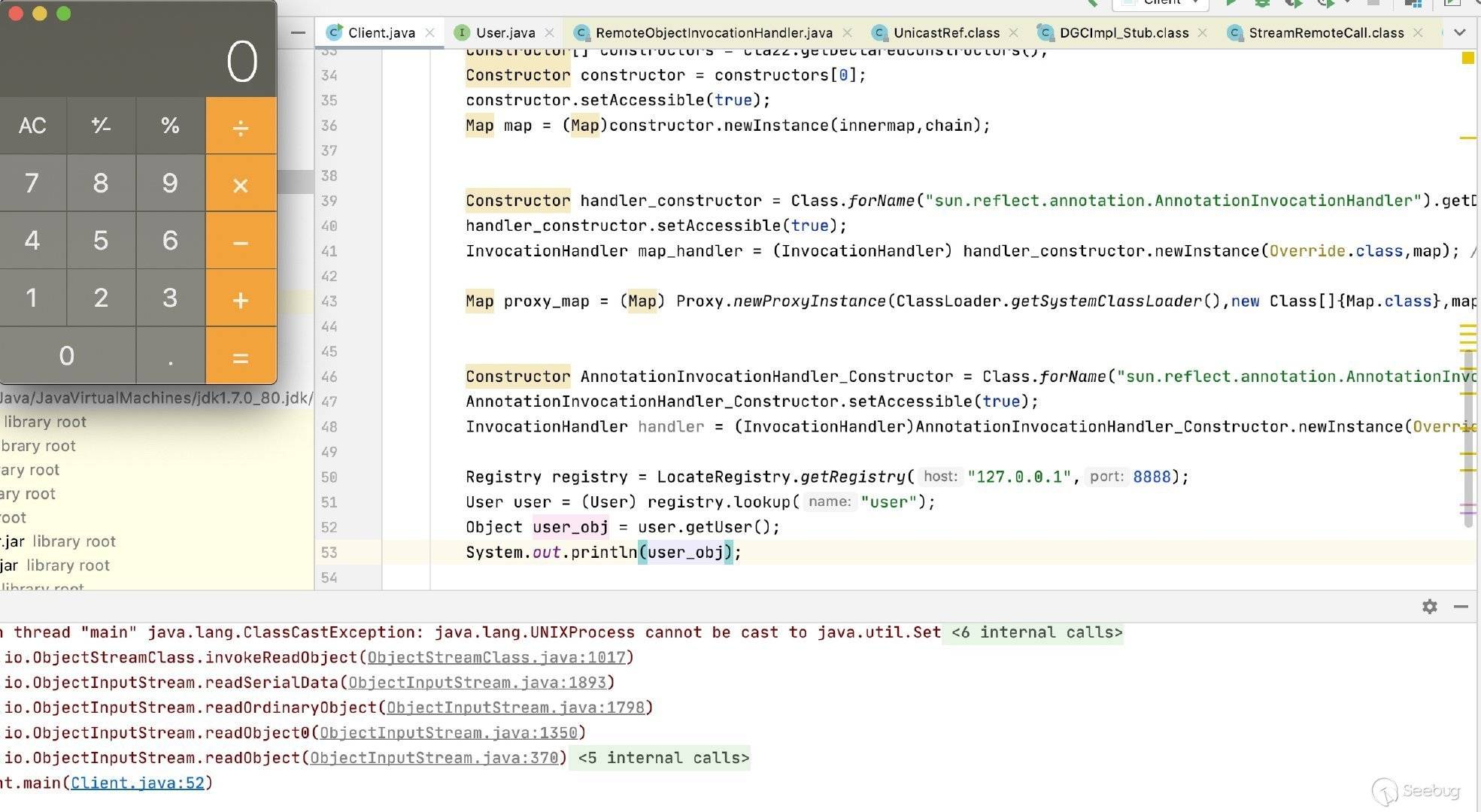Open the Client.java:52 stack trace link
The image size is (1481, 812).
click(x=138, y=783)
